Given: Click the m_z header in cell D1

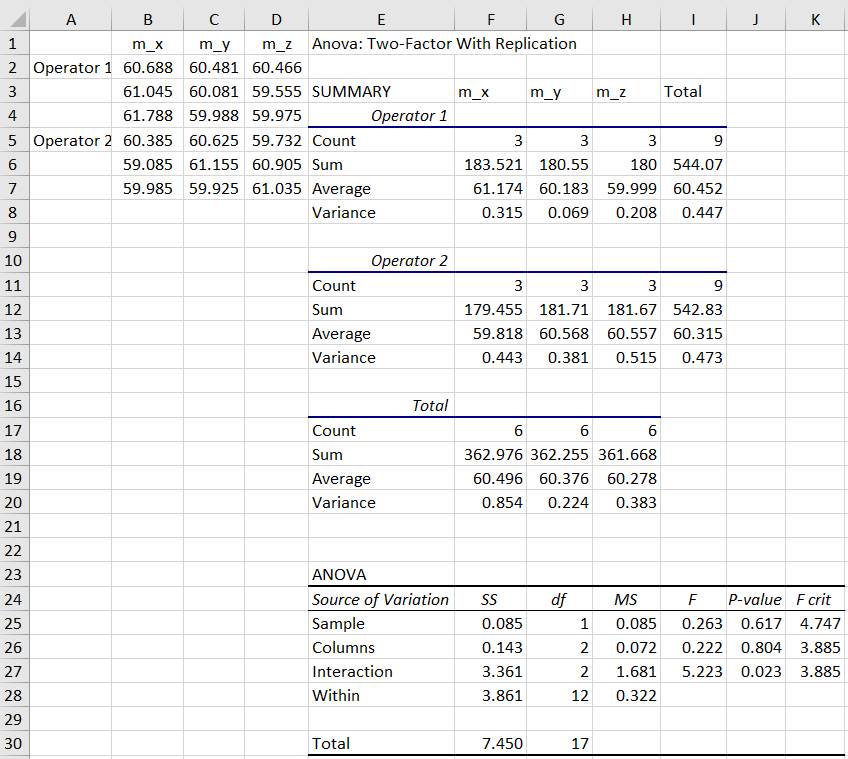Looking at the screenshot, I should [277, 44].
